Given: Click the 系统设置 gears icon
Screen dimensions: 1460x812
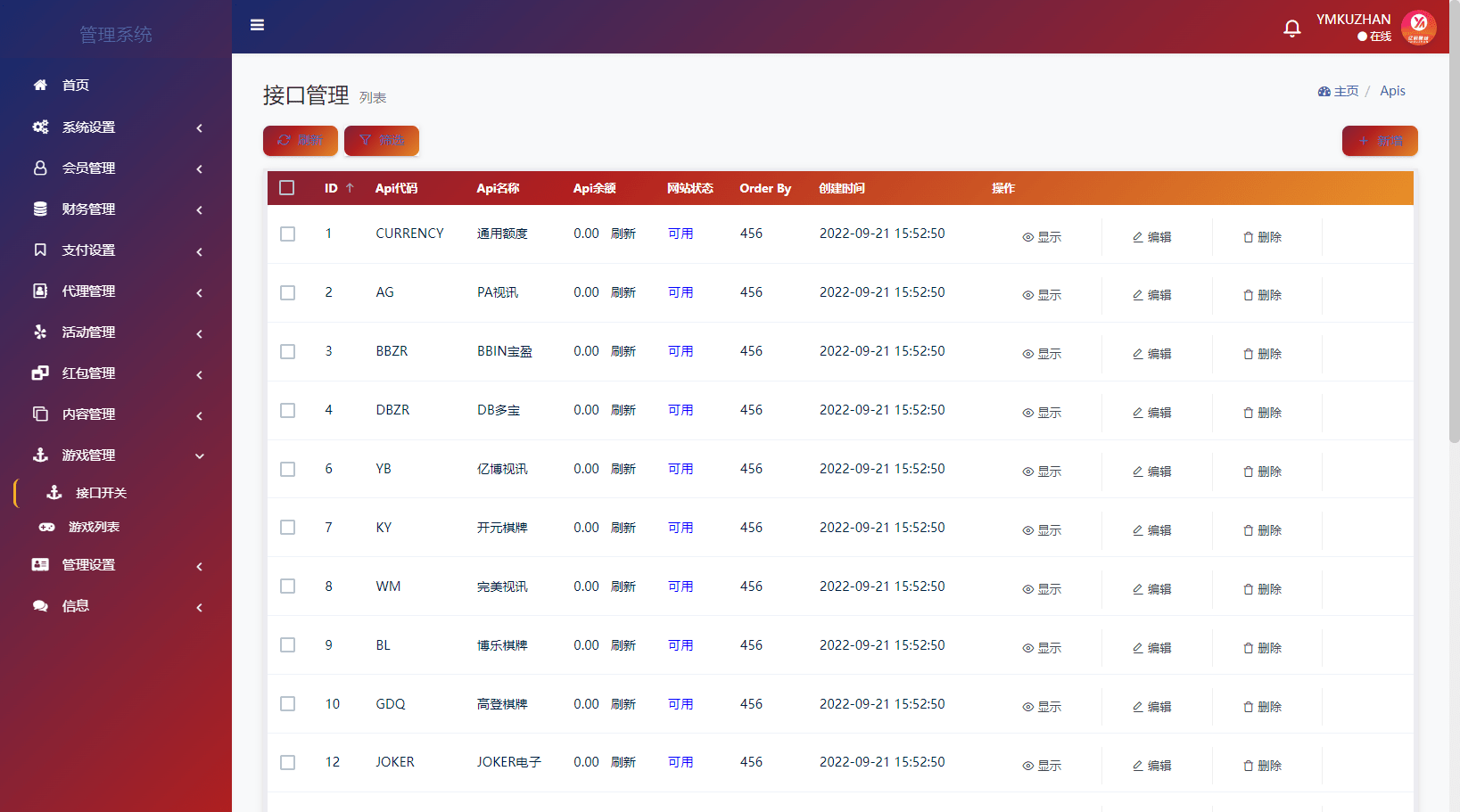Looking at the screenshot, I should (x=40, y=127).
